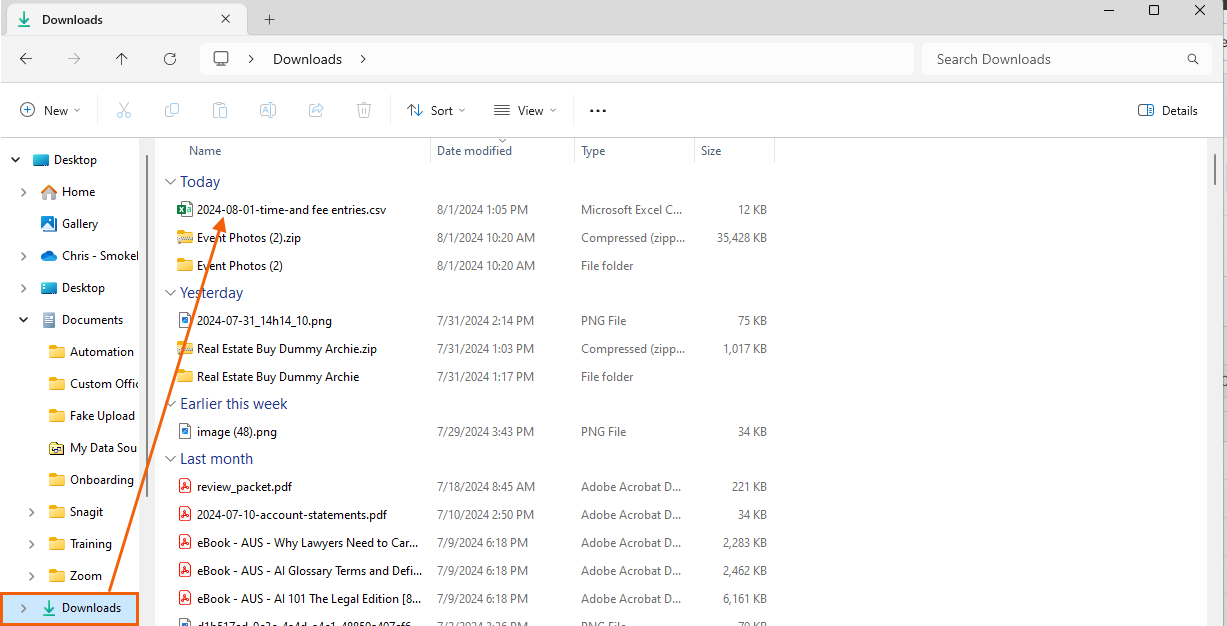1227x626 pixels.
Task: Close the Downloads tab
Action: point(226,19)
